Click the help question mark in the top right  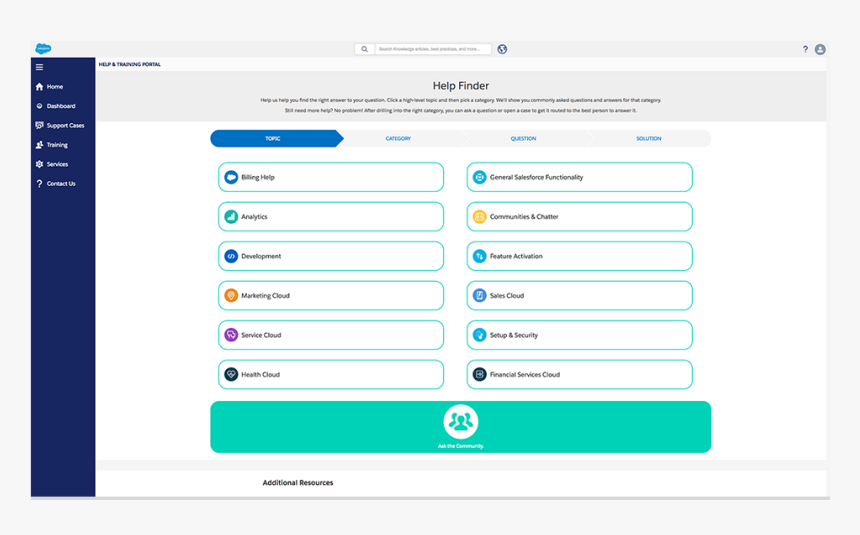[x=805, y=49]
